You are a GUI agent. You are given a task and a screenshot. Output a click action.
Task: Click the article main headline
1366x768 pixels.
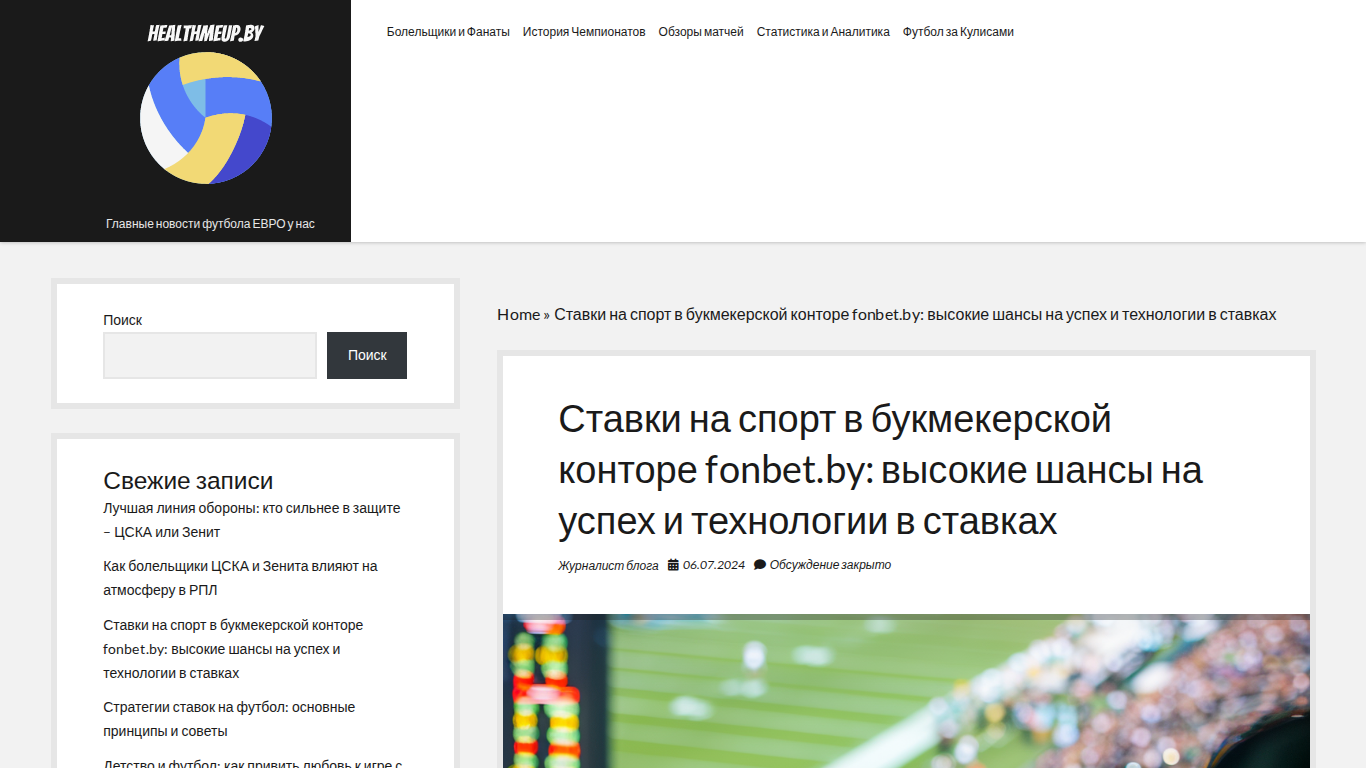coord(880,470)
